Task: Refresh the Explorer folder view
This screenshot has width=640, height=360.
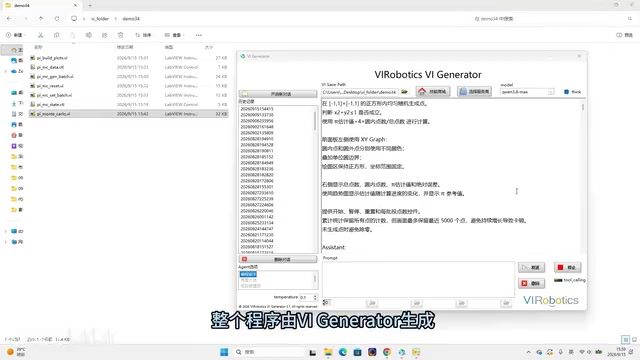Action: pos(57,19)
